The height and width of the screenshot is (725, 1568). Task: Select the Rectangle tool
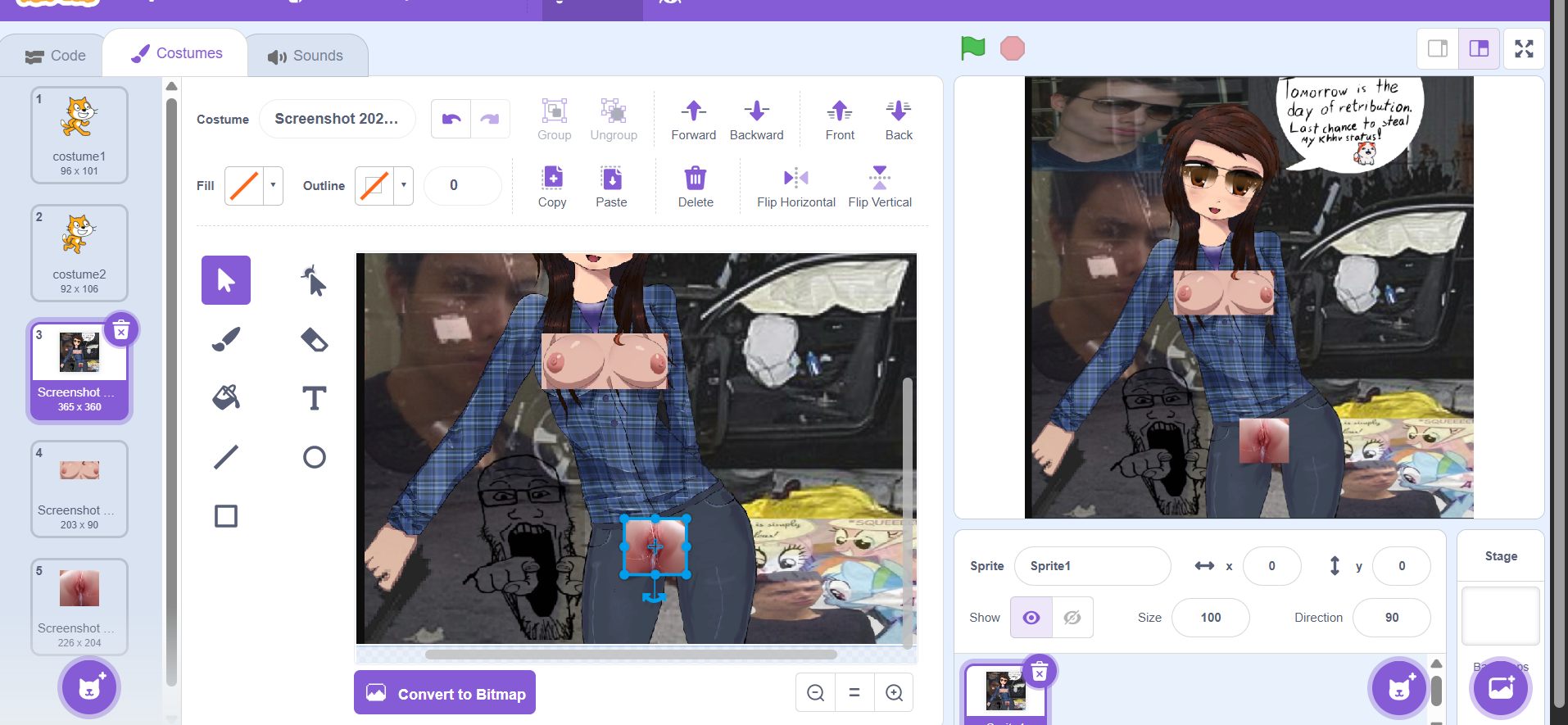226,516
